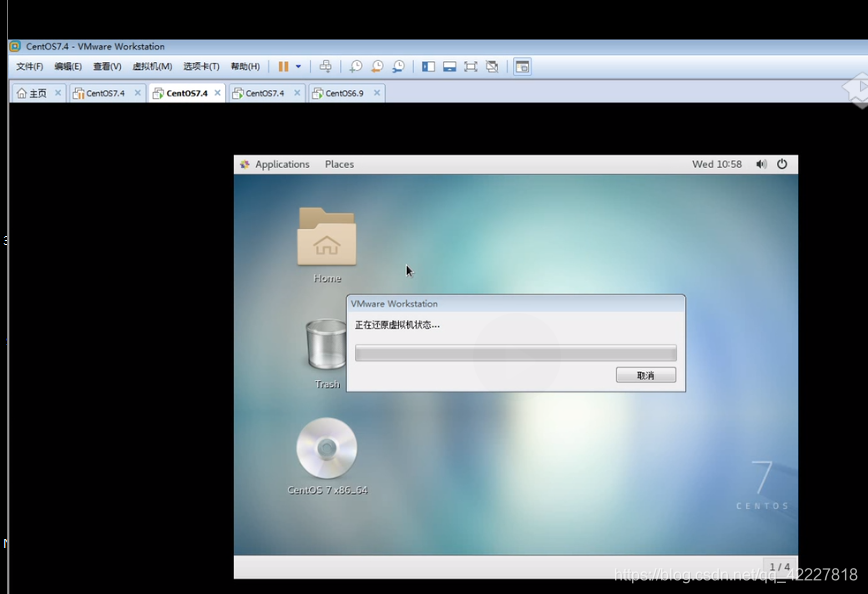Select the Home folder desktop icon
Image resolution: width=868 pixels, height=594 pixels.
[x=327, y=245]
